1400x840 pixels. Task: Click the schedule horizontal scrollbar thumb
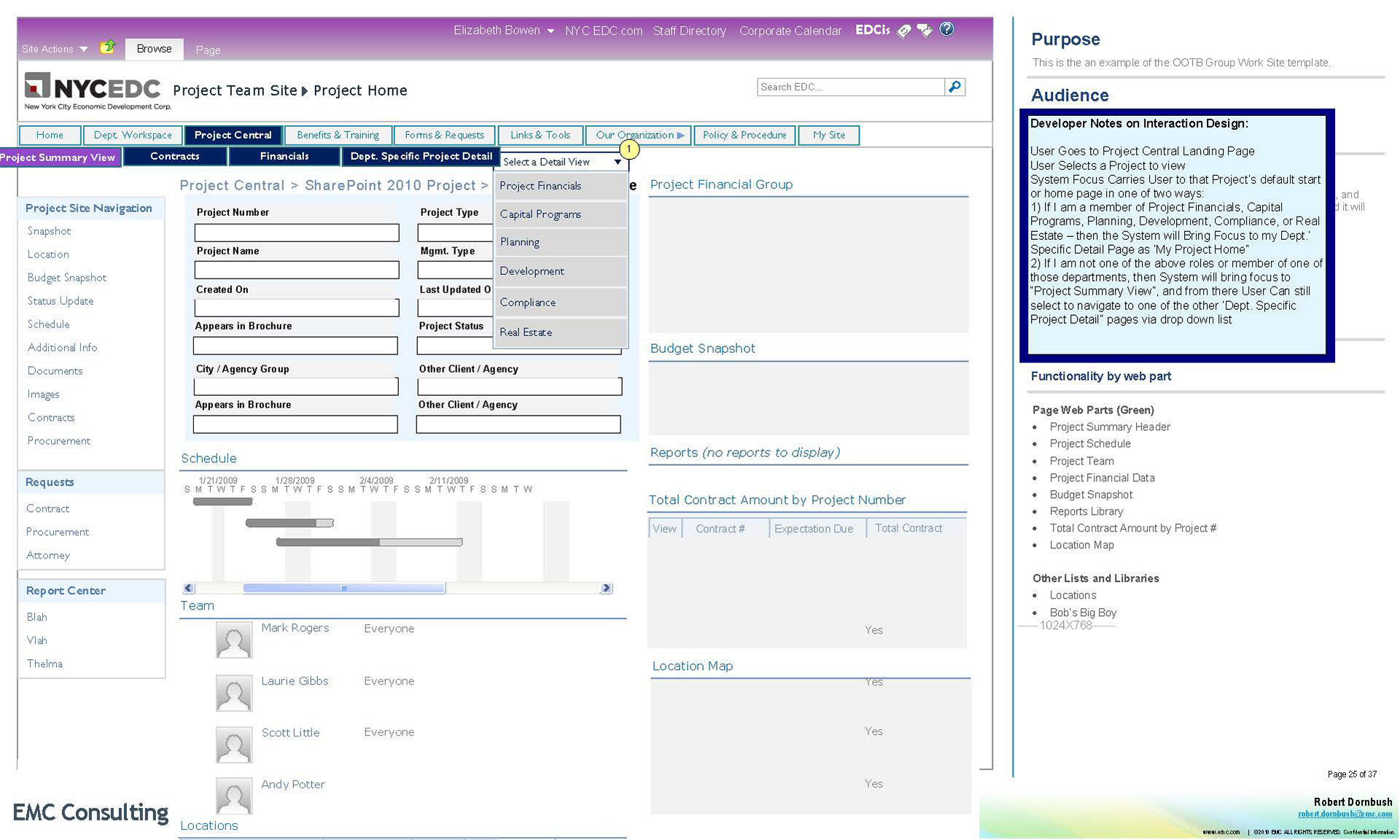pyautogui.click(x=343, y=588)
